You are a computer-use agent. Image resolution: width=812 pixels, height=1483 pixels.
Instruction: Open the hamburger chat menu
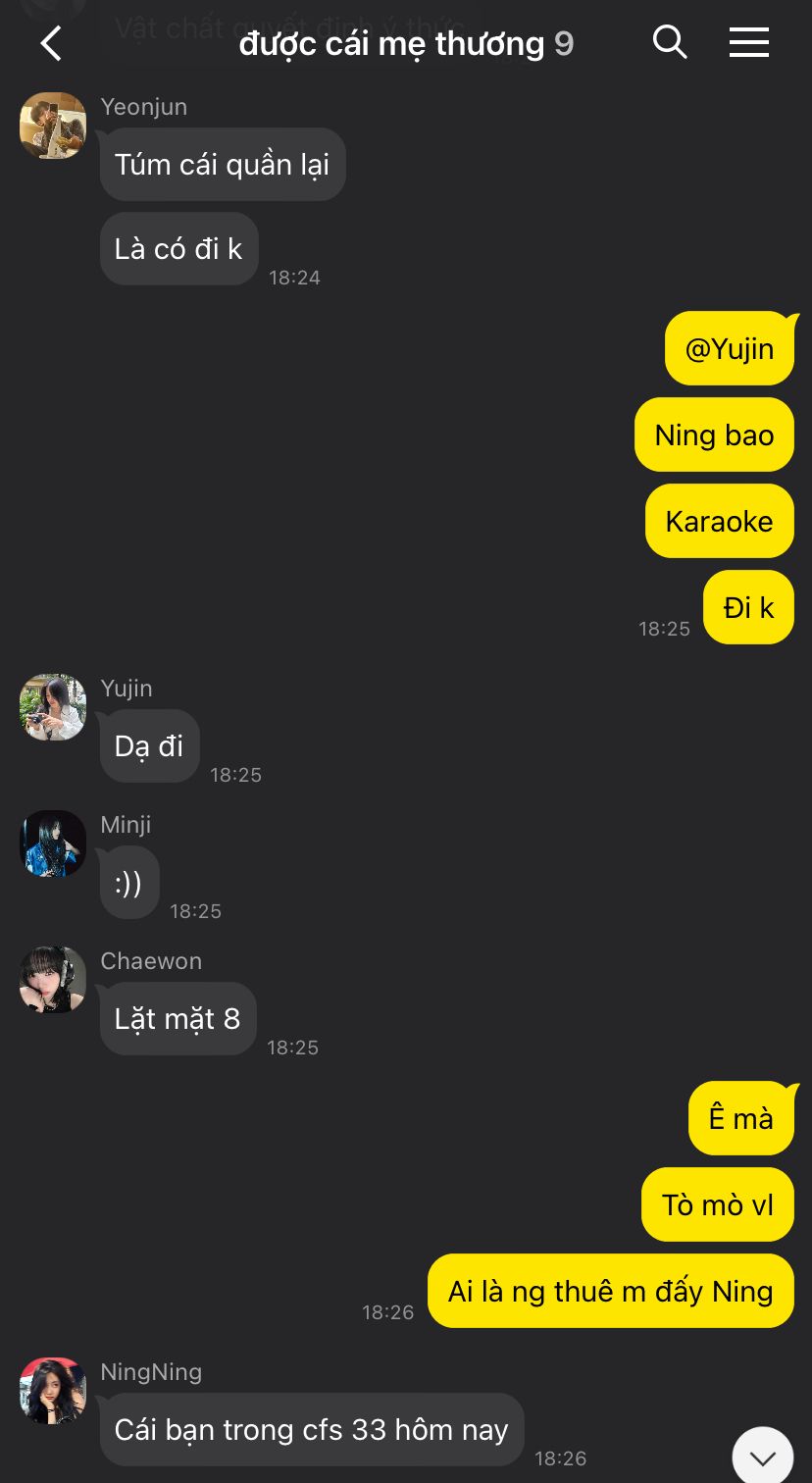point(749,42)
